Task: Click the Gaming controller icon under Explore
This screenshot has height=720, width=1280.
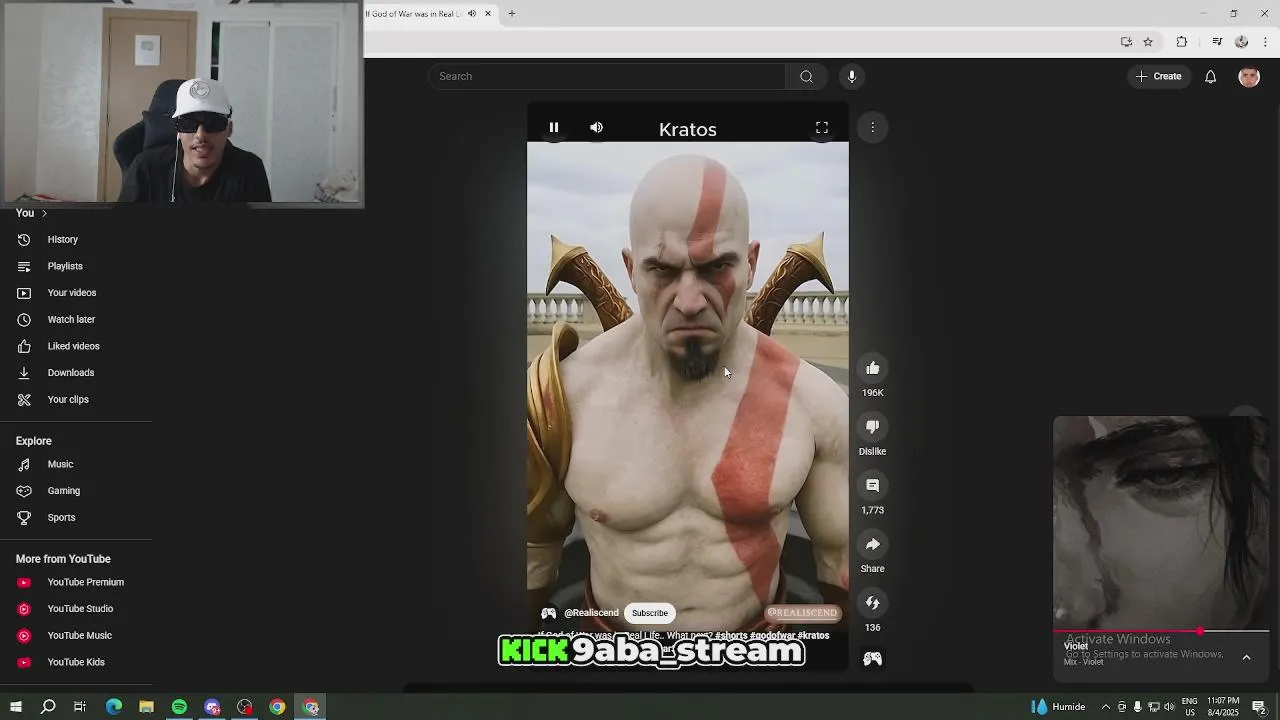Action: pos(24,491)
